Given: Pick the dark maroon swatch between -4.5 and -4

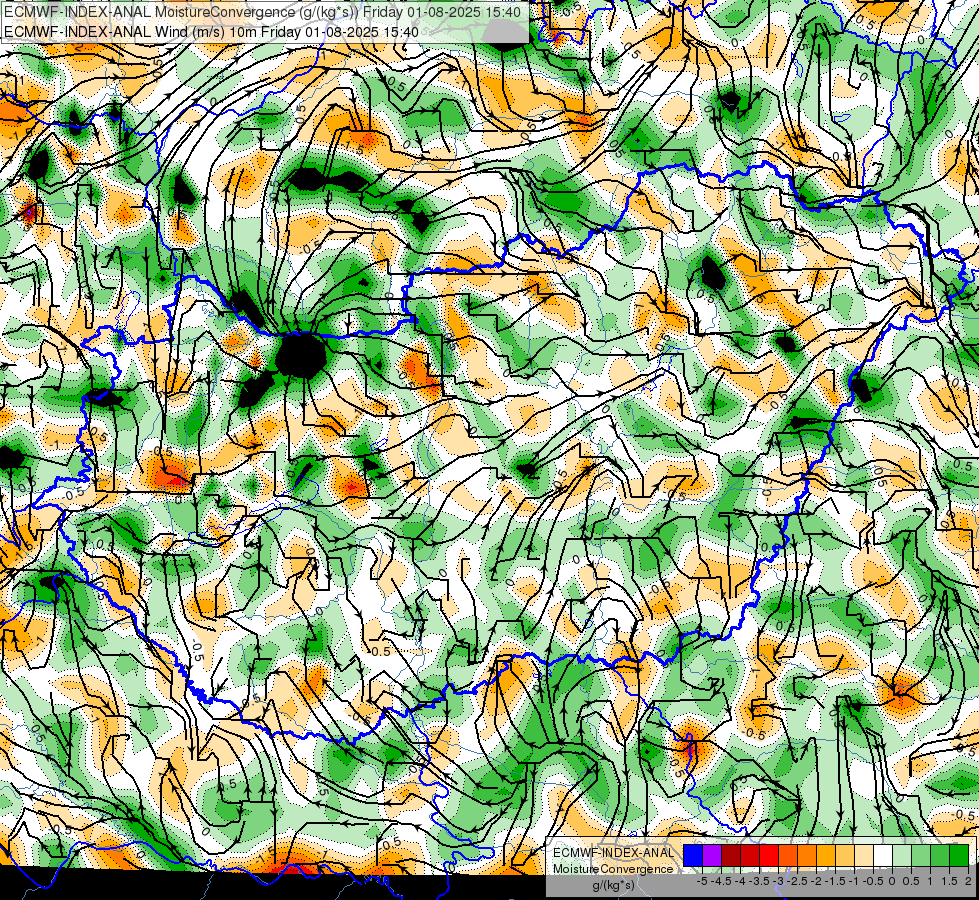Looking at the screenshot, I should point(731,855).
